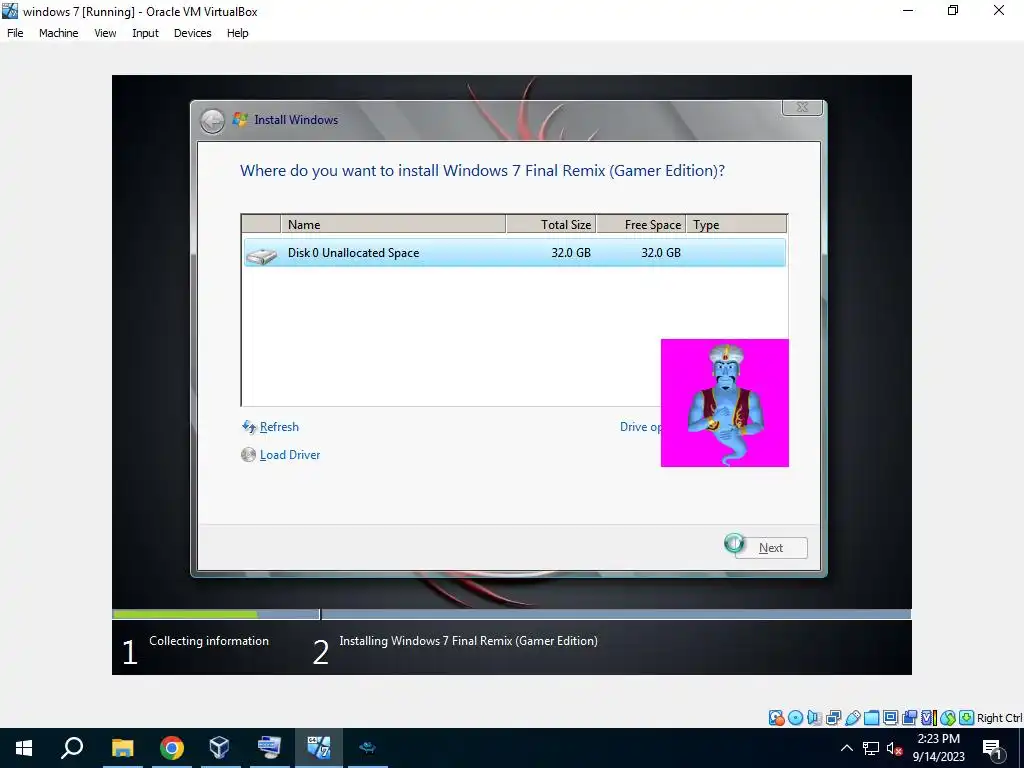Screen dimensions: 1024x768
Task: Open the Machine menu
Action: point(58,33)
